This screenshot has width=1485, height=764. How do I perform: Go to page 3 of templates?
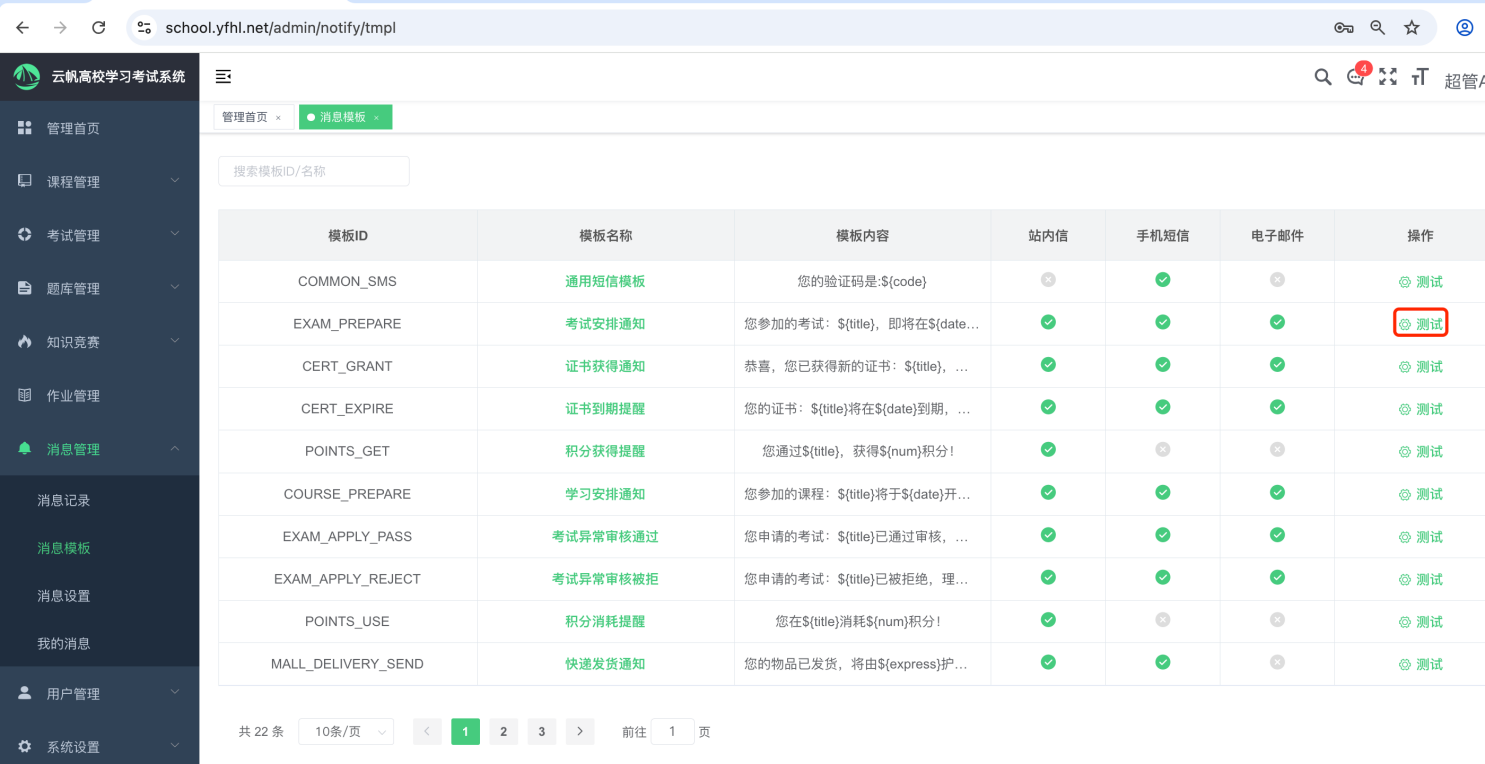pos(541,732)
